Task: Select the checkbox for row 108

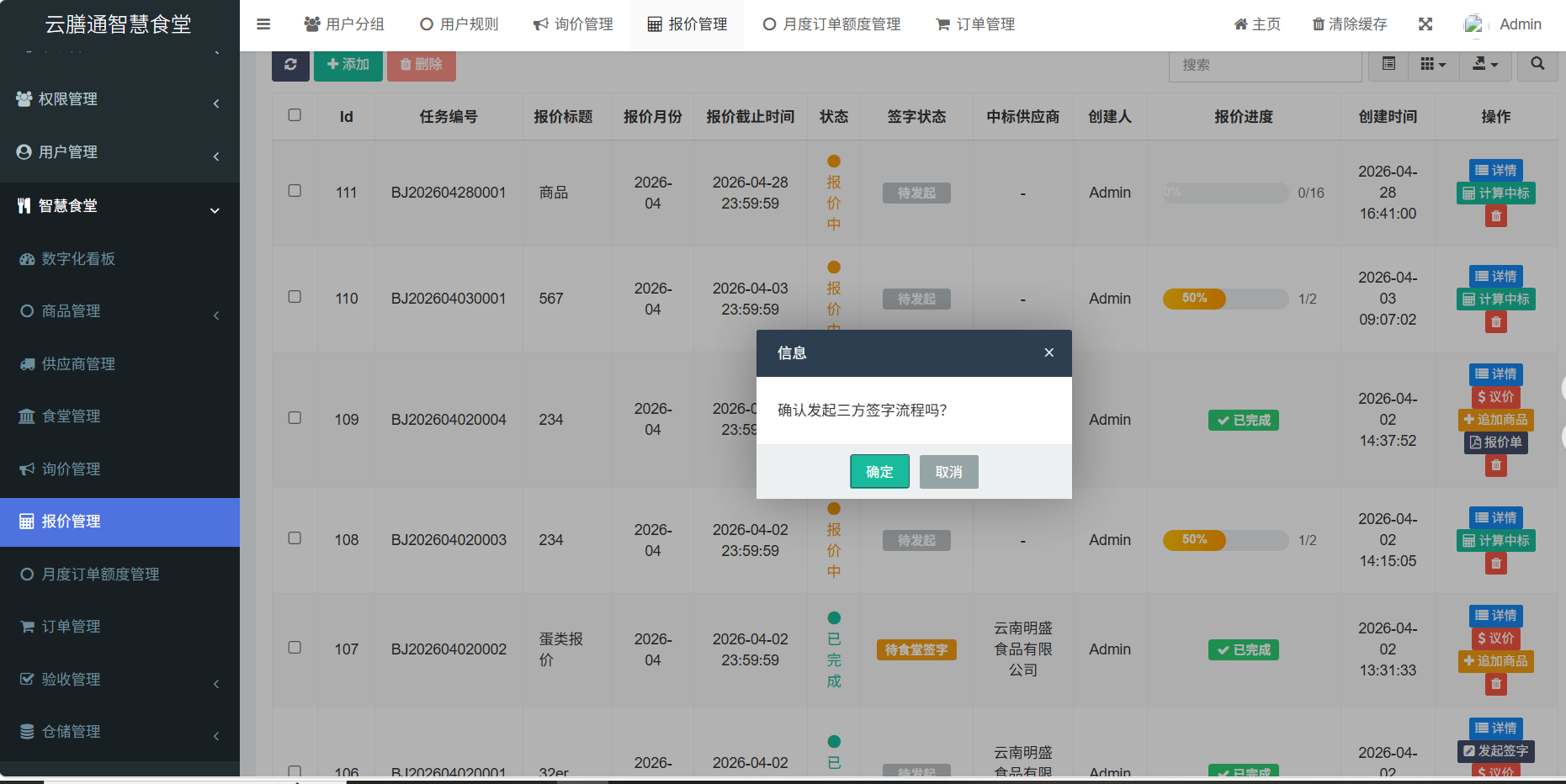Action: (x=295, y=538)
